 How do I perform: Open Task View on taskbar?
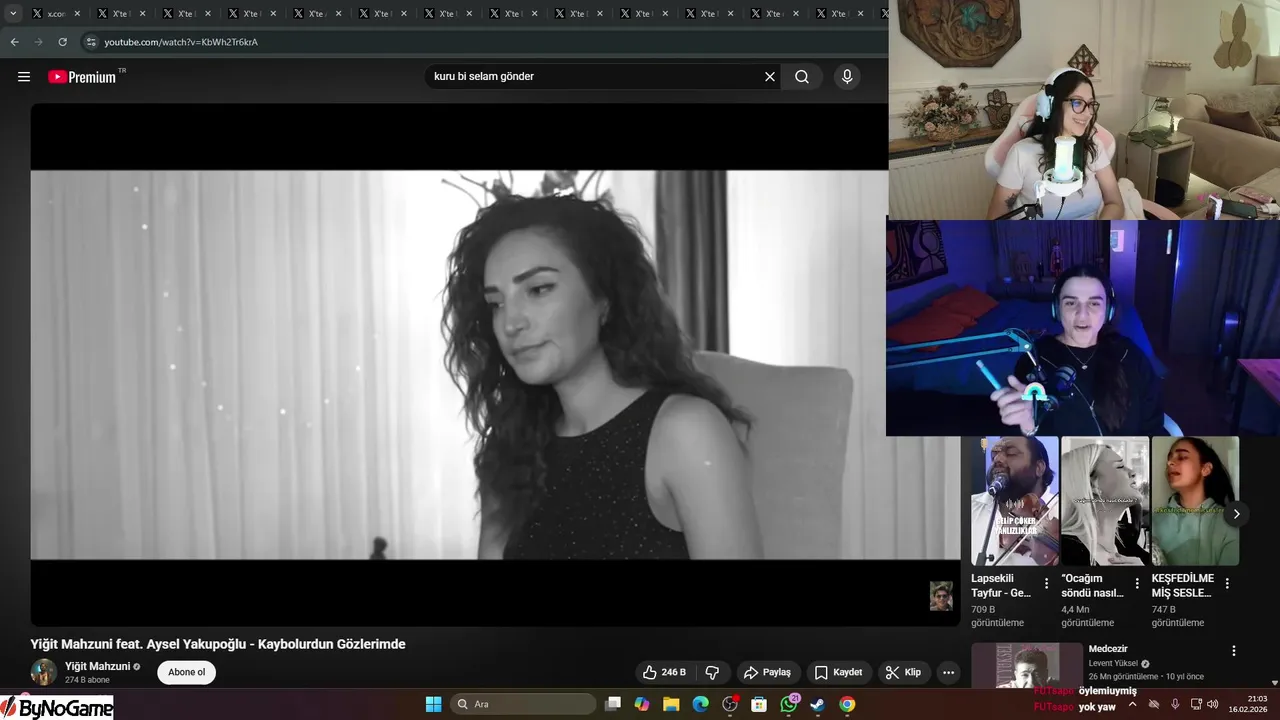(x=613, y=704)
